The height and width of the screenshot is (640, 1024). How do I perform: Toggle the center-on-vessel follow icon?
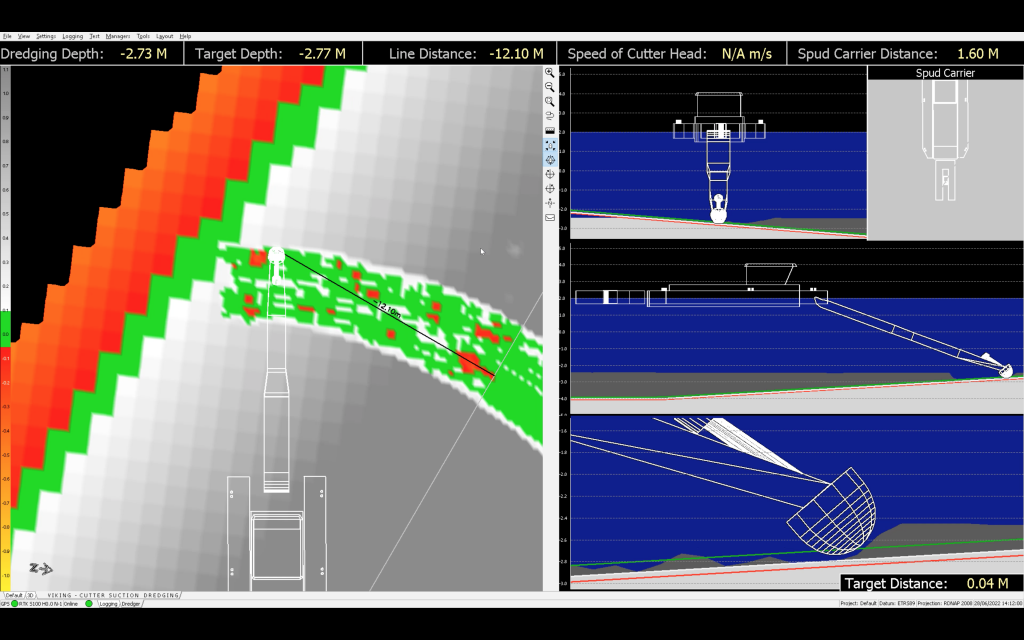click(550, 146)
